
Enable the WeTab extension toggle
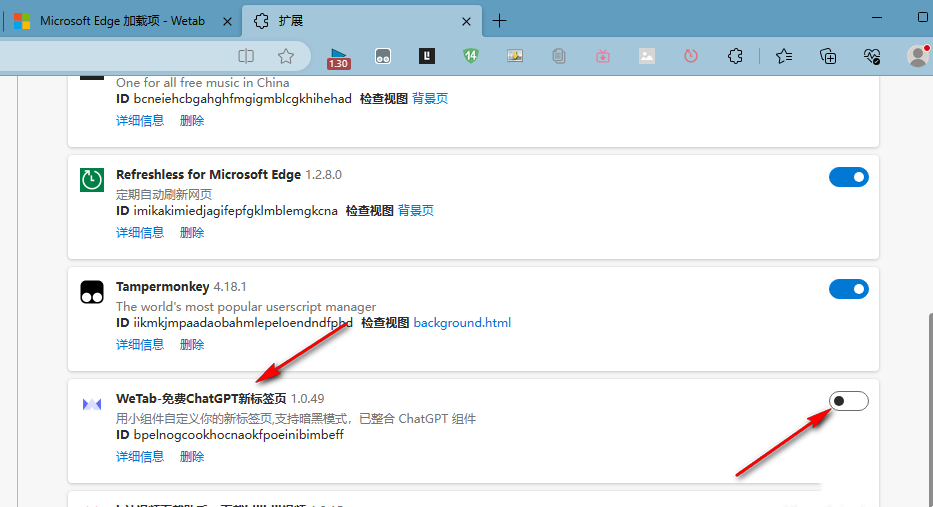point(849,401)
